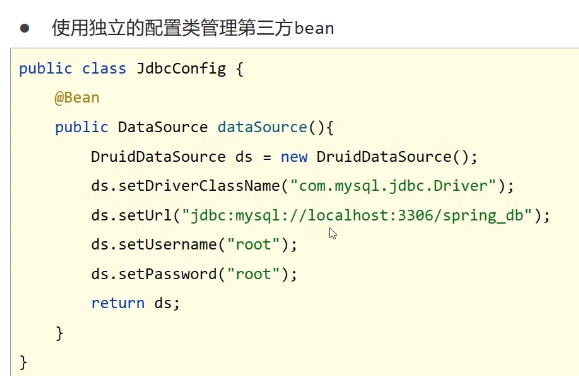Image resolution: width=579 pixels, height=376 pixels.
Task: Click the new keyword
Action: click(x=294, y=157)
